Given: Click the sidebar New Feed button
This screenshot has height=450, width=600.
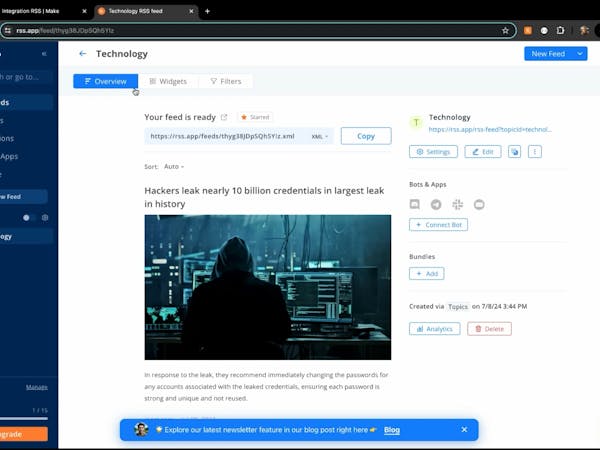Looking at the screenshot, I should point(24,197).
